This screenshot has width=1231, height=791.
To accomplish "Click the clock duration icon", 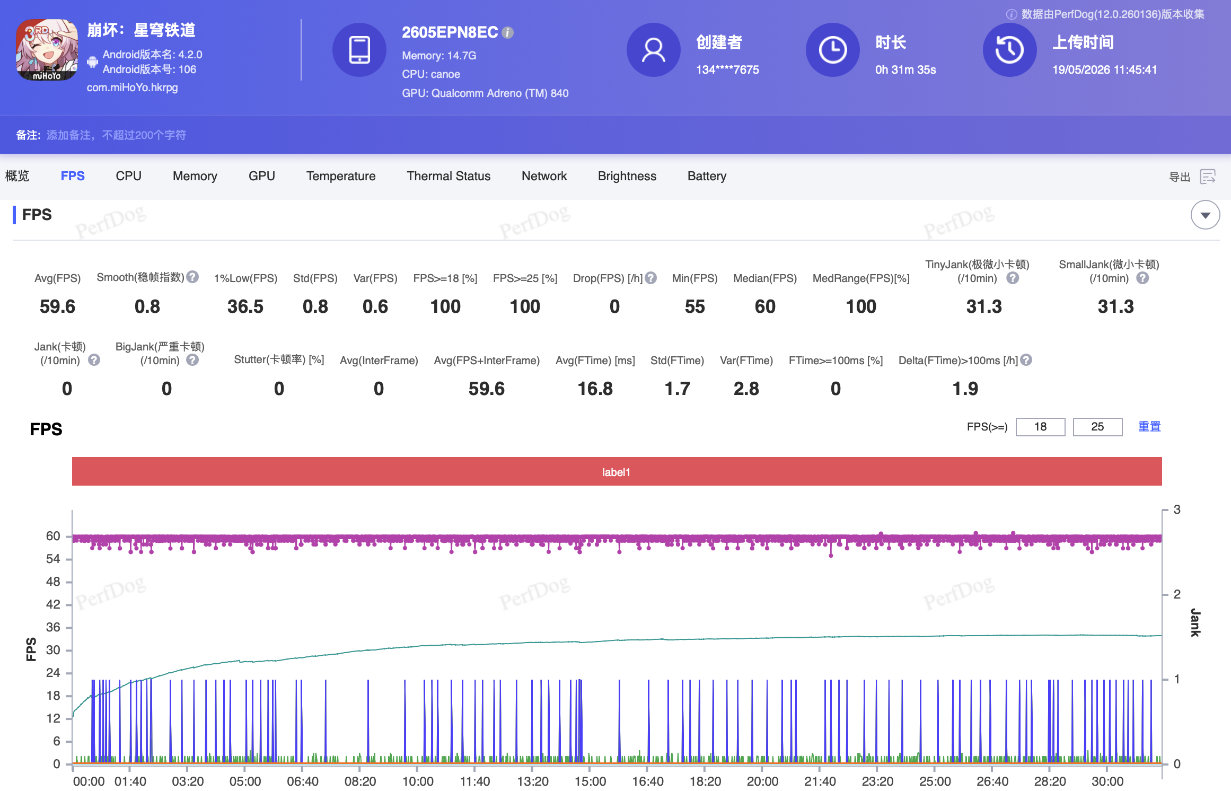I will (x=833, y=50).
